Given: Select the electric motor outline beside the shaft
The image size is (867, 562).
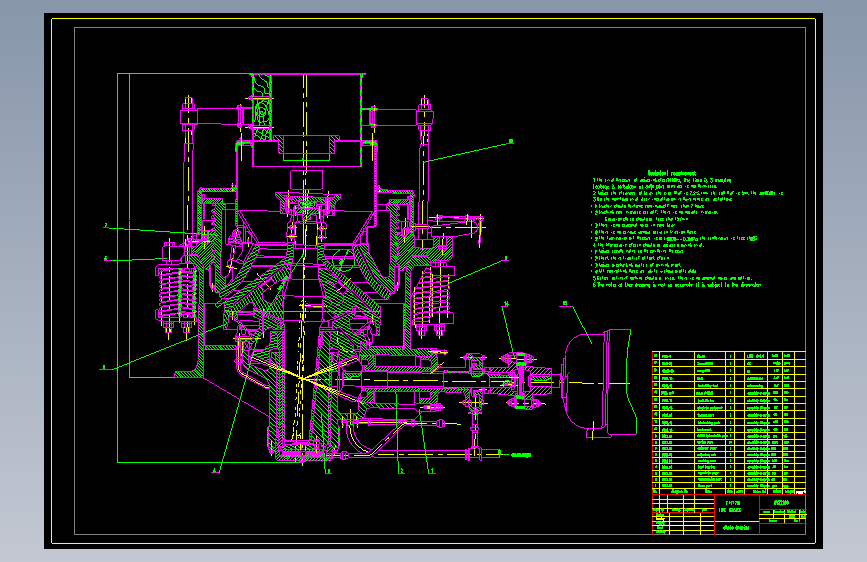Looking at the screenshot, I should point(599,383).
